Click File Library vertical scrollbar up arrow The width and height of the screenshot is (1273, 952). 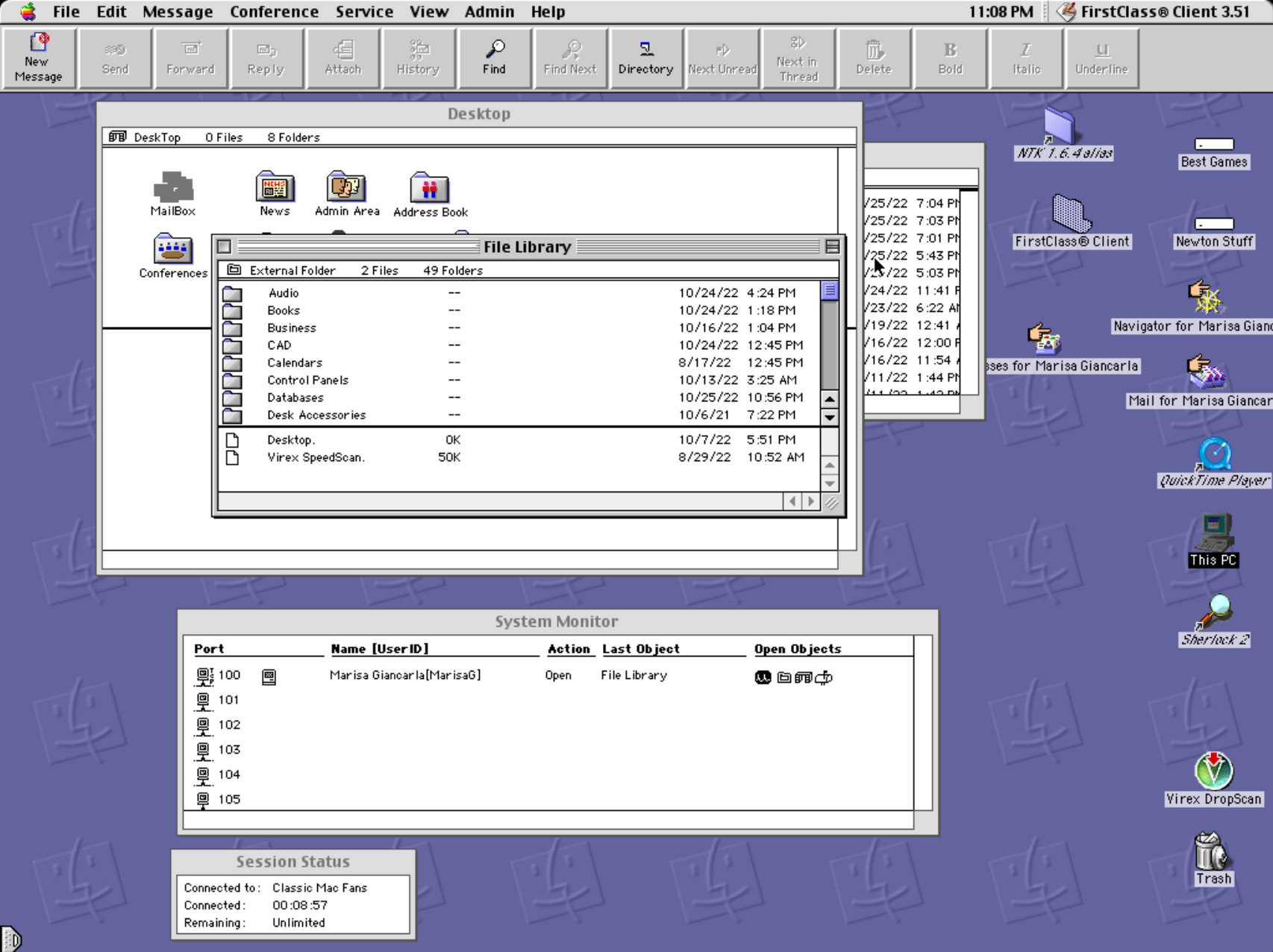[x=829, y=399]
